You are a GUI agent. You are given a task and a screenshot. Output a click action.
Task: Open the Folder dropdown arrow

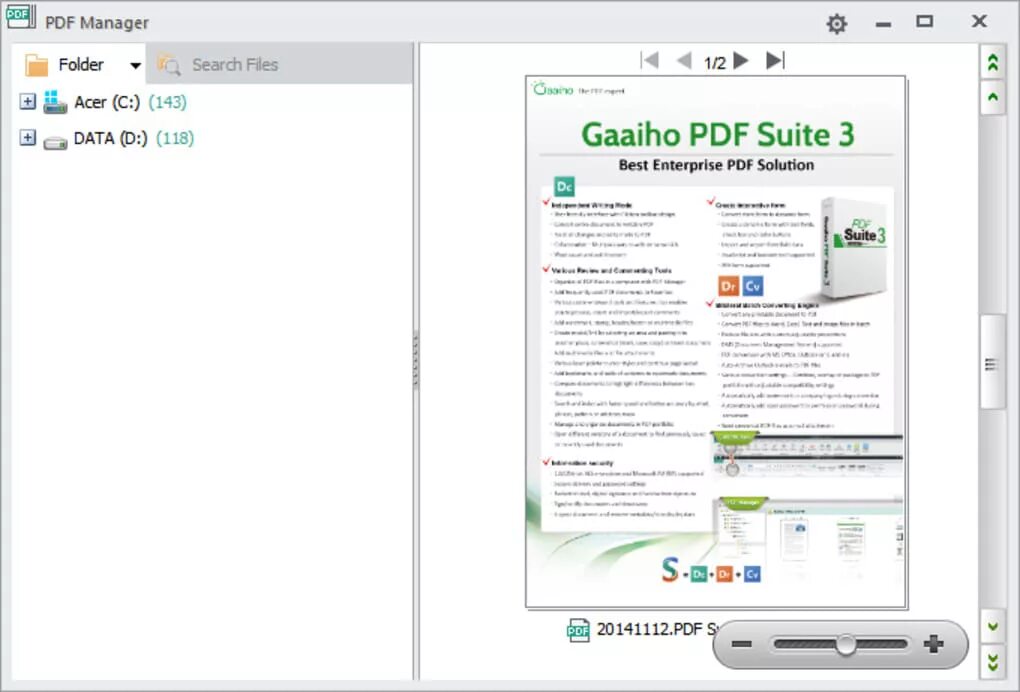point(135,65)
